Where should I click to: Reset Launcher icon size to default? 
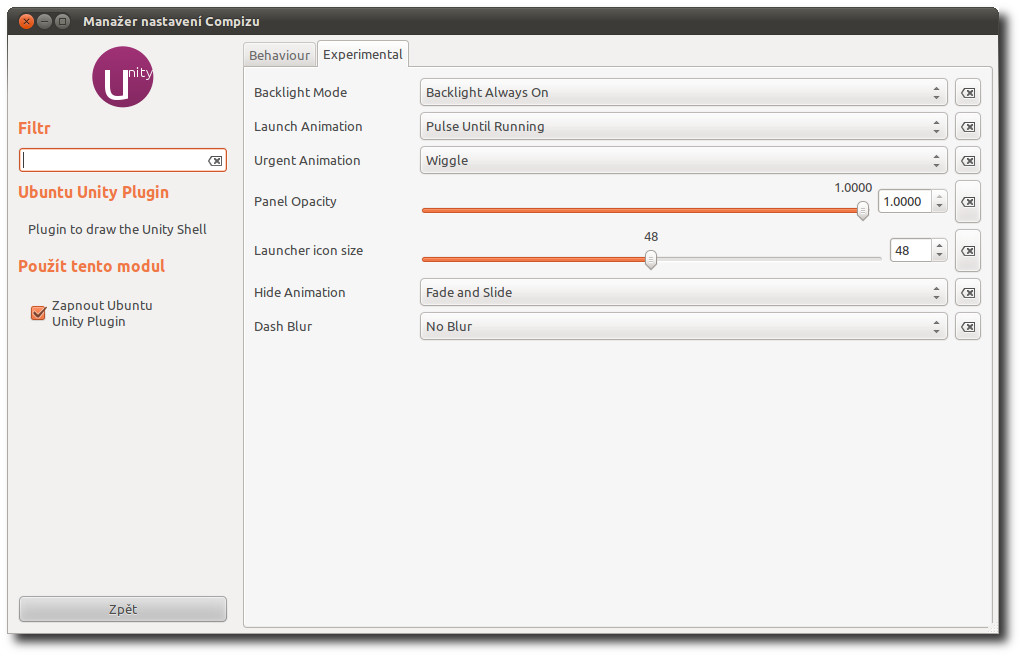[x=967, y=251]
